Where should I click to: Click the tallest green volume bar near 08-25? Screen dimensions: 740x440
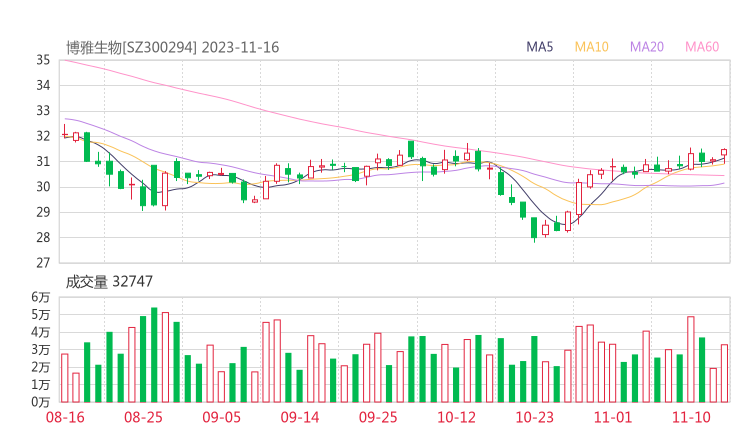click(x=154, y=355)
